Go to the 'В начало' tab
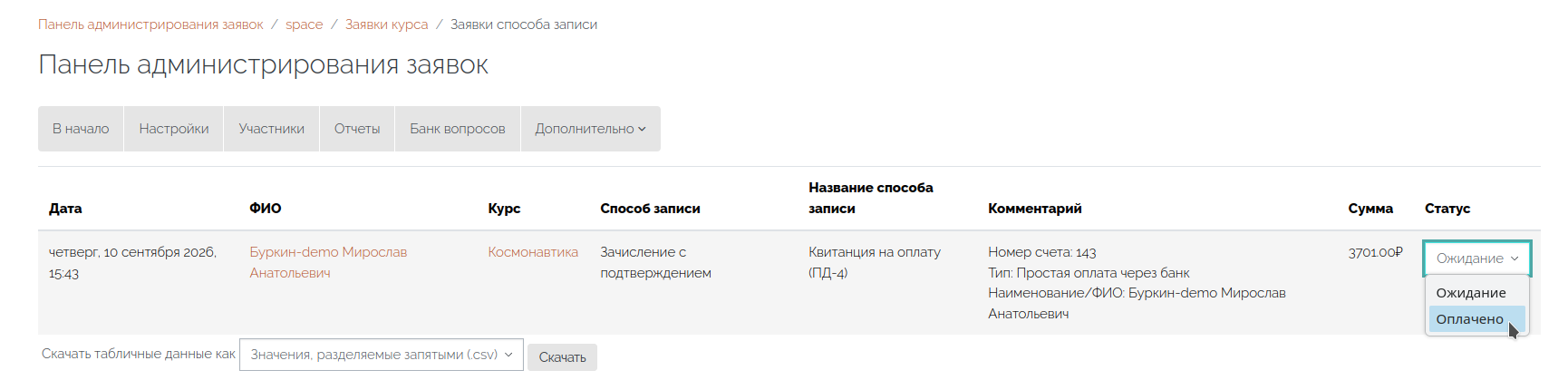 tap(81, 129)
